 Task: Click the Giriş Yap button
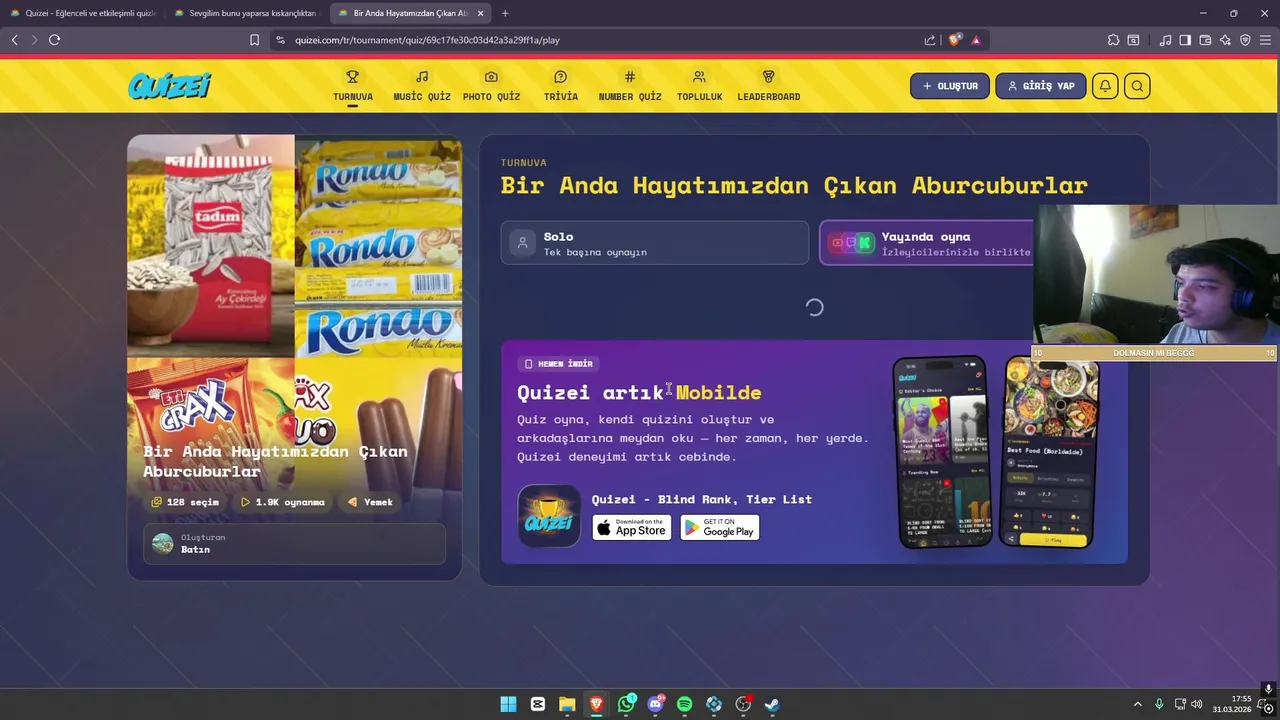tap(1041, 86)
